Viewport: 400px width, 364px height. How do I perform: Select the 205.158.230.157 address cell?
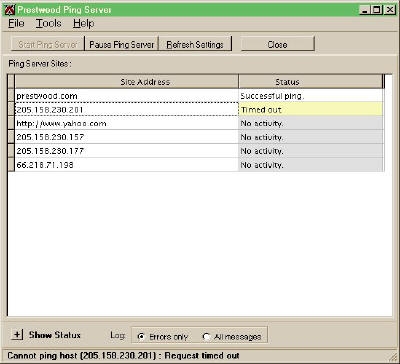point(127,137)
